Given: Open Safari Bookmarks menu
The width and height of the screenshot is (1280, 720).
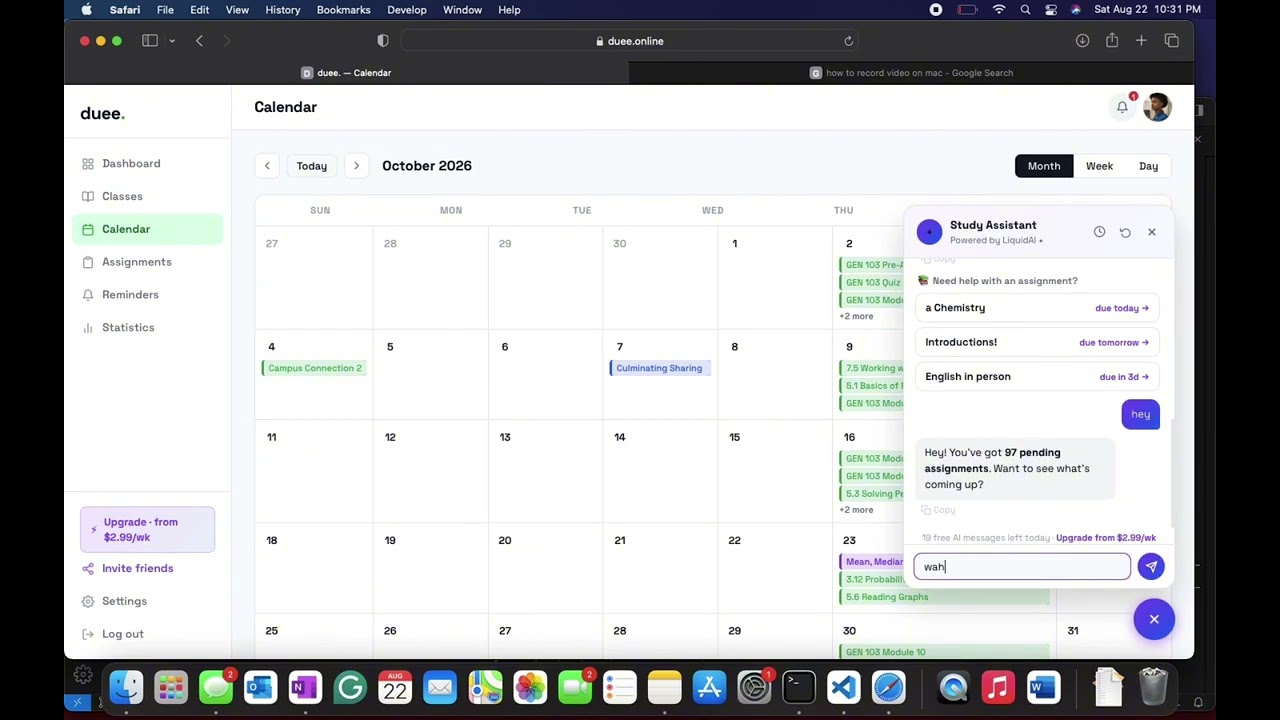Looking at the screenshot, I should 343,10.
